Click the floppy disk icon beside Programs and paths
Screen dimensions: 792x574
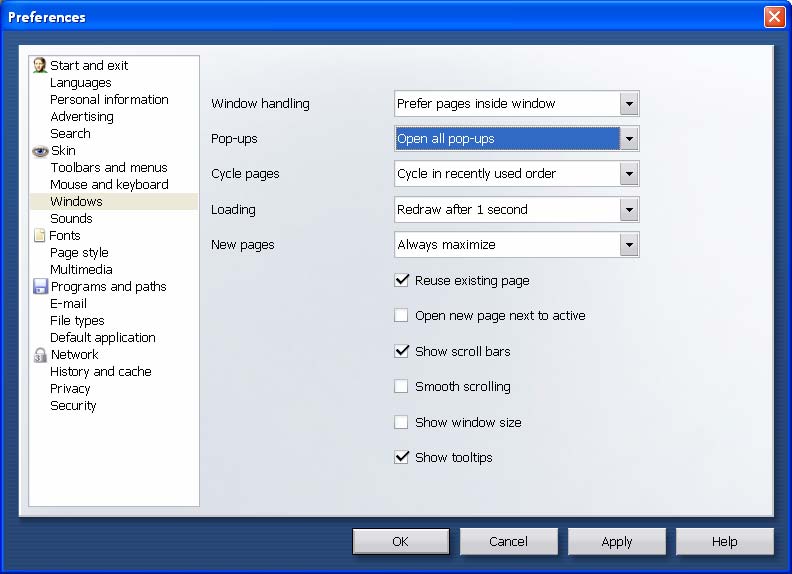click(x=40, y=287)
